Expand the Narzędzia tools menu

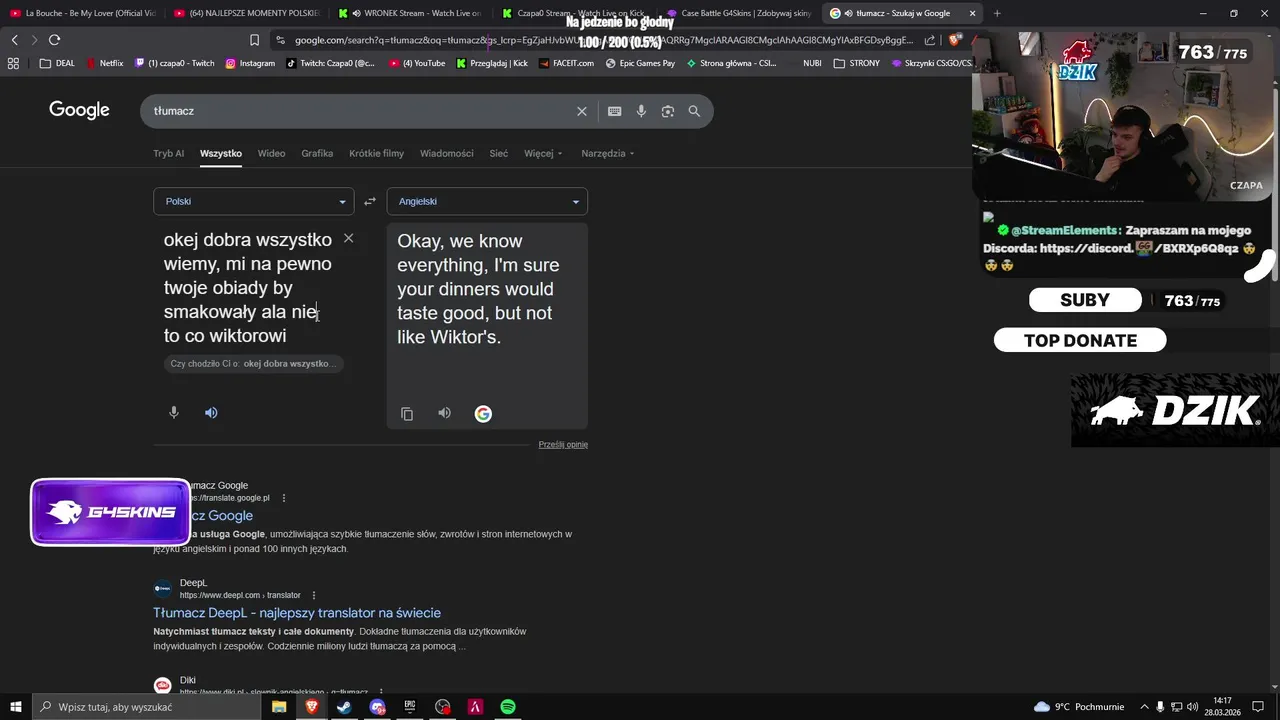click(608, 153)
